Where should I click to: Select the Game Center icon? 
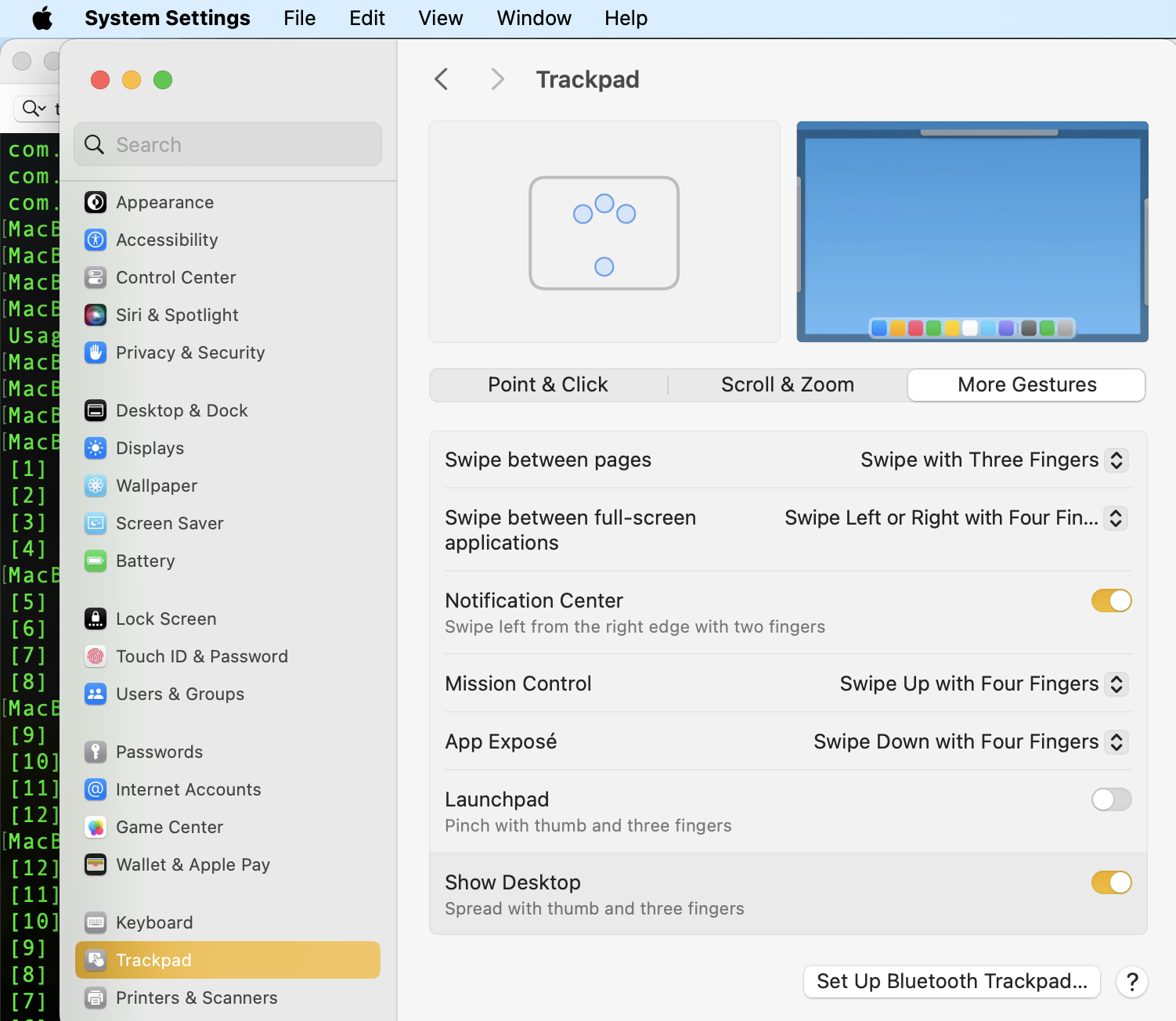(96, 827)
